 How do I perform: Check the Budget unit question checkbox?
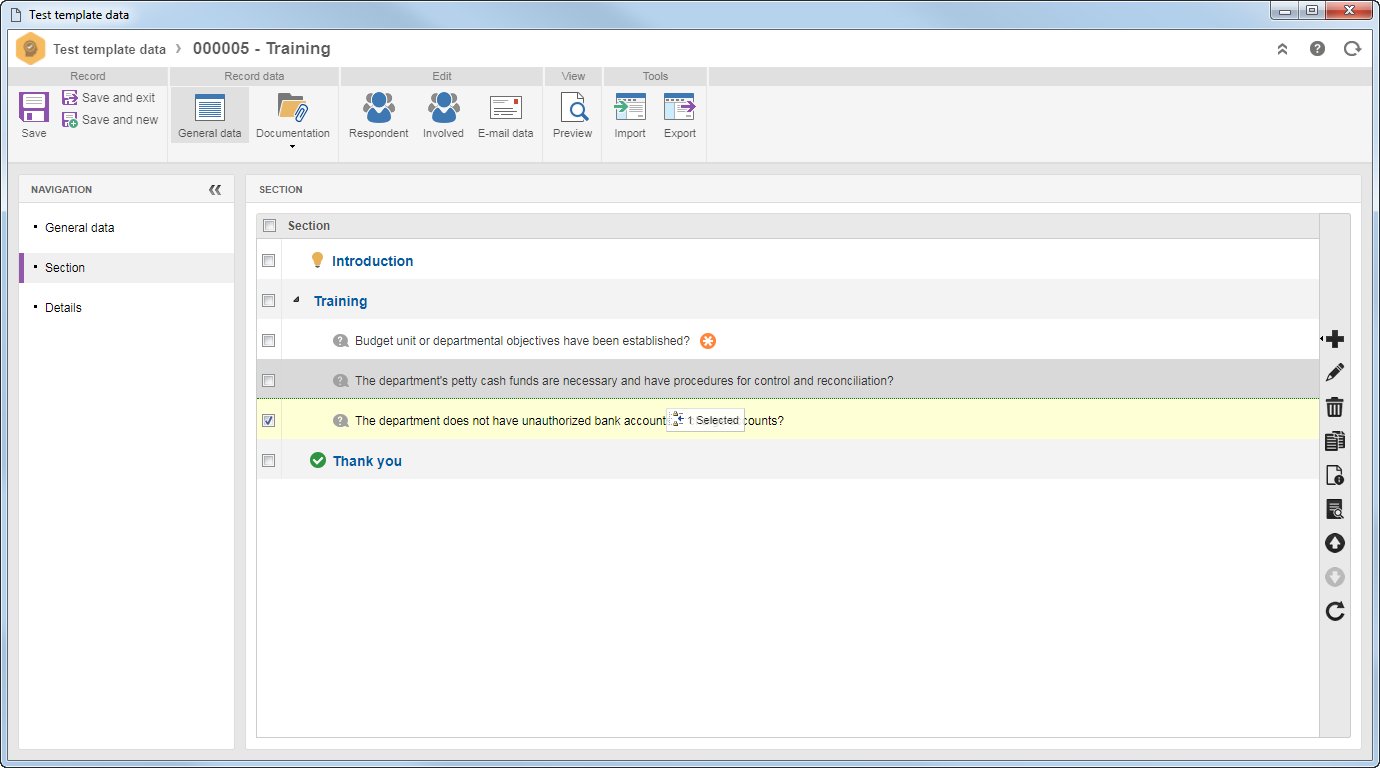pos(268,340)
